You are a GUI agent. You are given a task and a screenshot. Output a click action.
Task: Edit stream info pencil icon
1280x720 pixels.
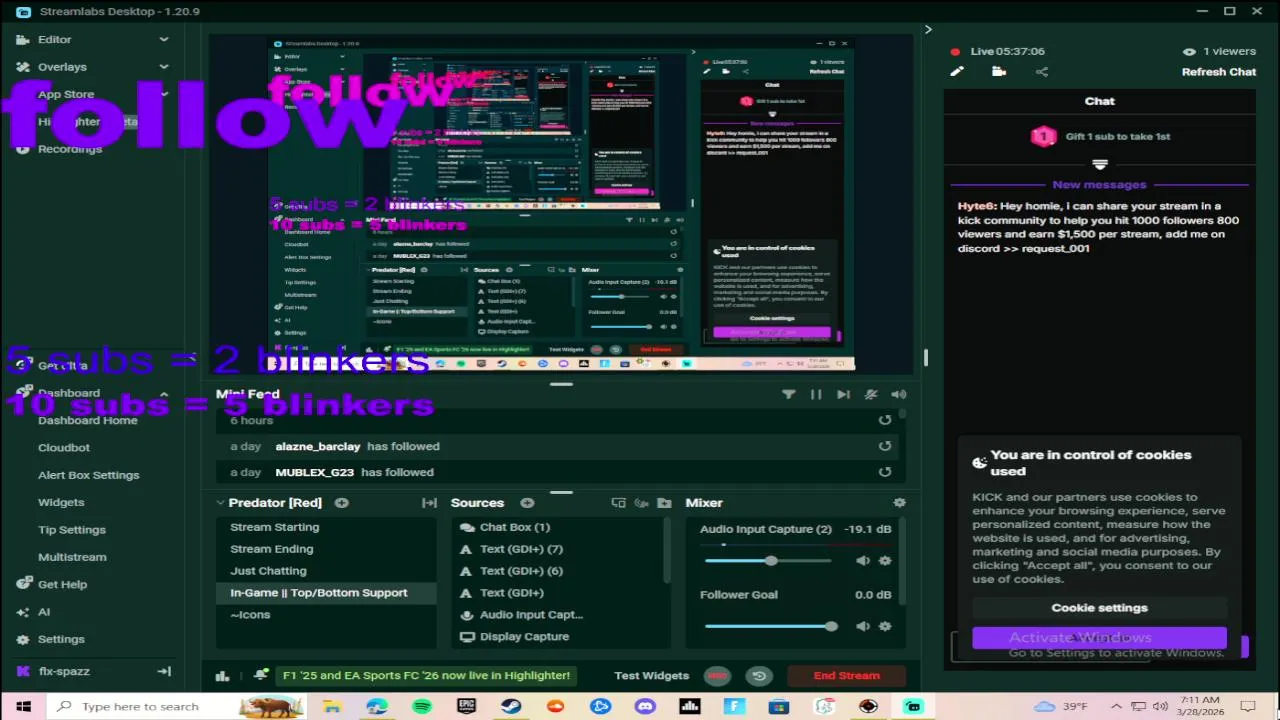(x=957, y=71)
